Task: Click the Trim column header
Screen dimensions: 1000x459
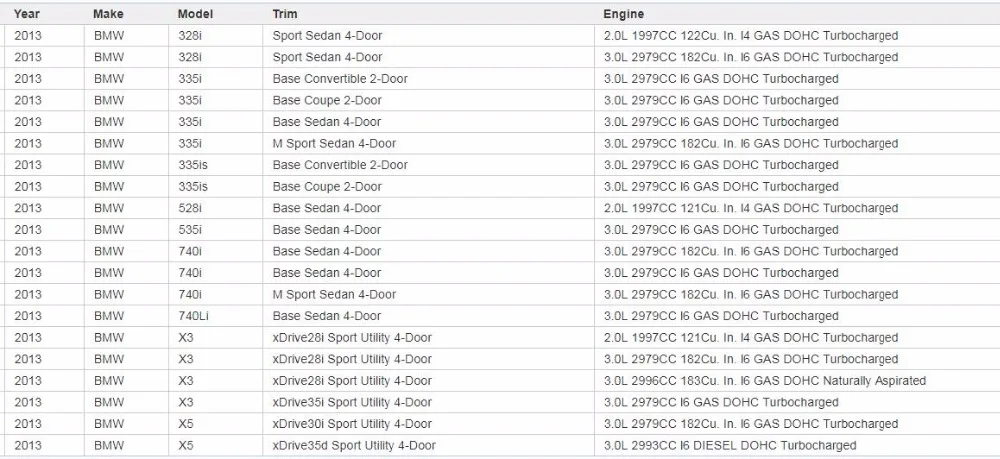Action: (x=285, y=13)
